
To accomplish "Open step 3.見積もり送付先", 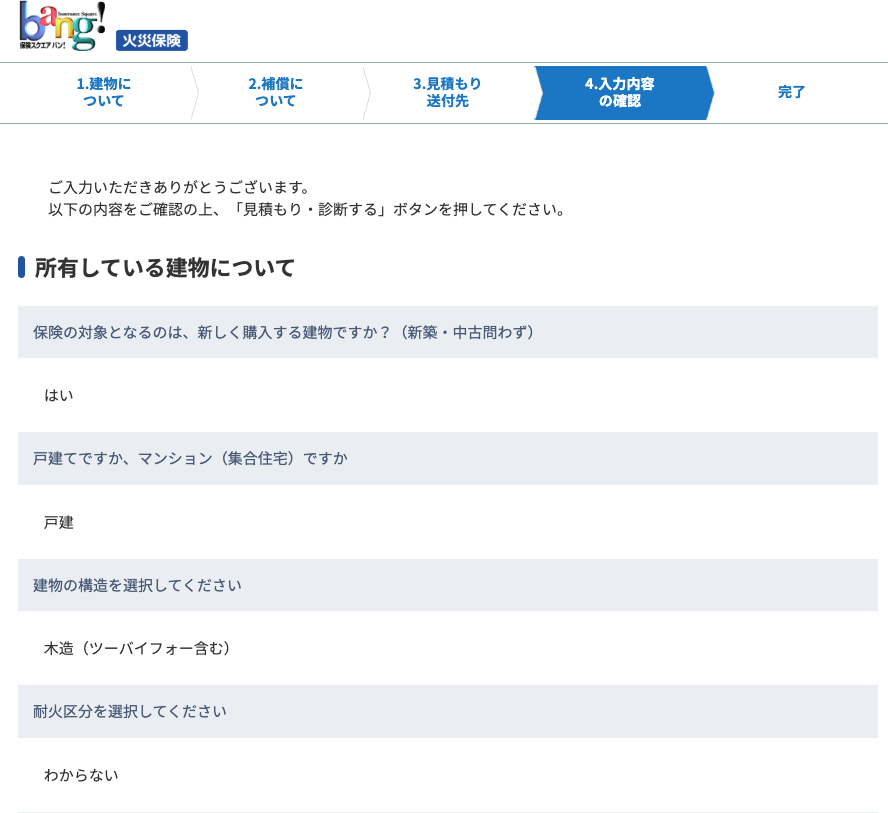I will coord(447,92).
